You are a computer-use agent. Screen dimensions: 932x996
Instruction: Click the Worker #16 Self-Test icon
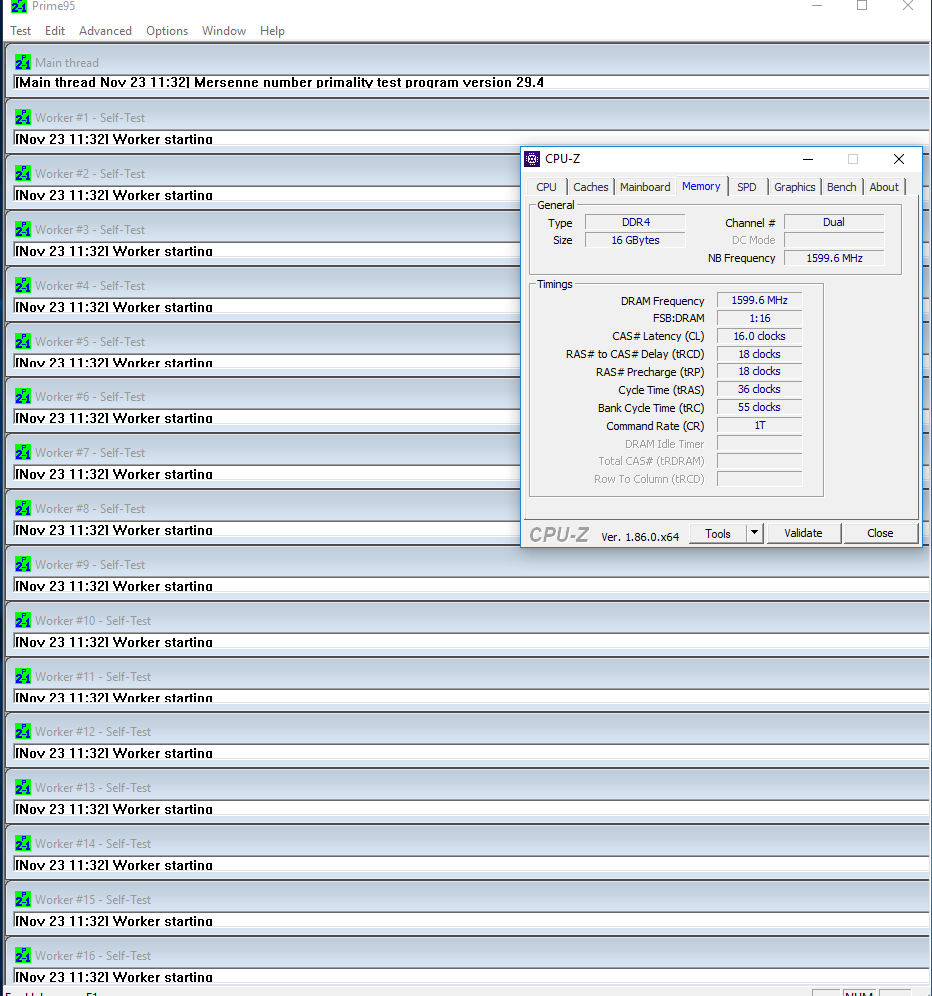click(23, 955)
